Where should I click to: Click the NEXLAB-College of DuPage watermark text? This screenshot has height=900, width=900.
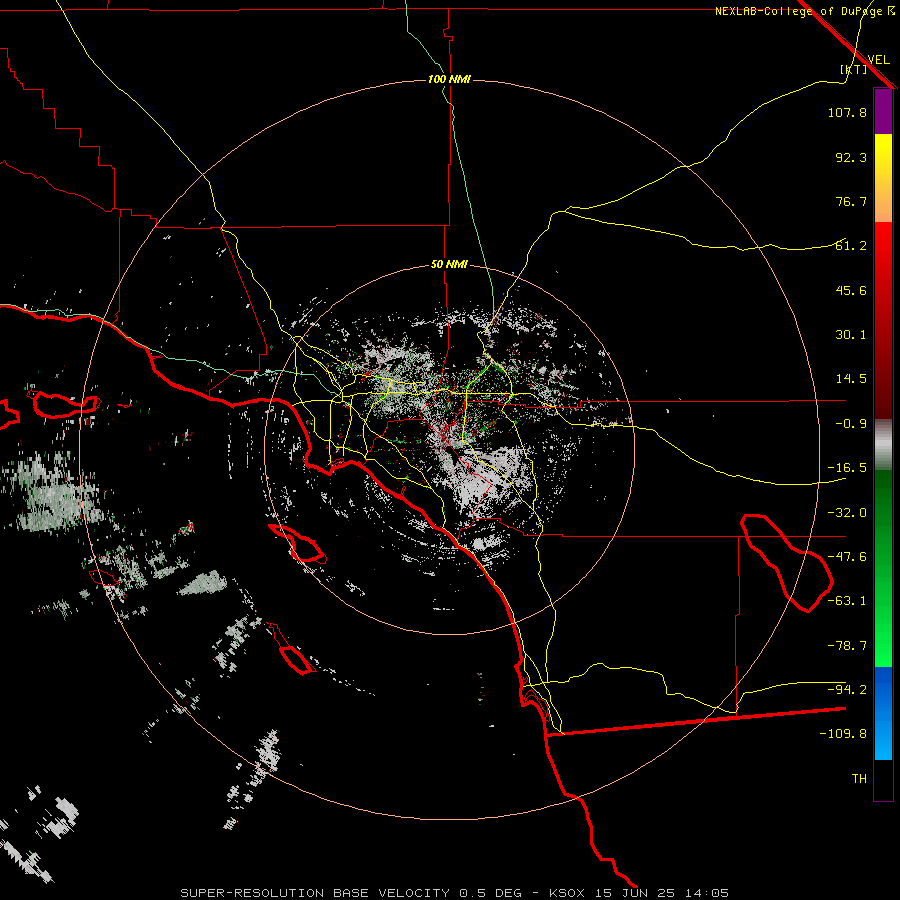(x=805, y=11)
